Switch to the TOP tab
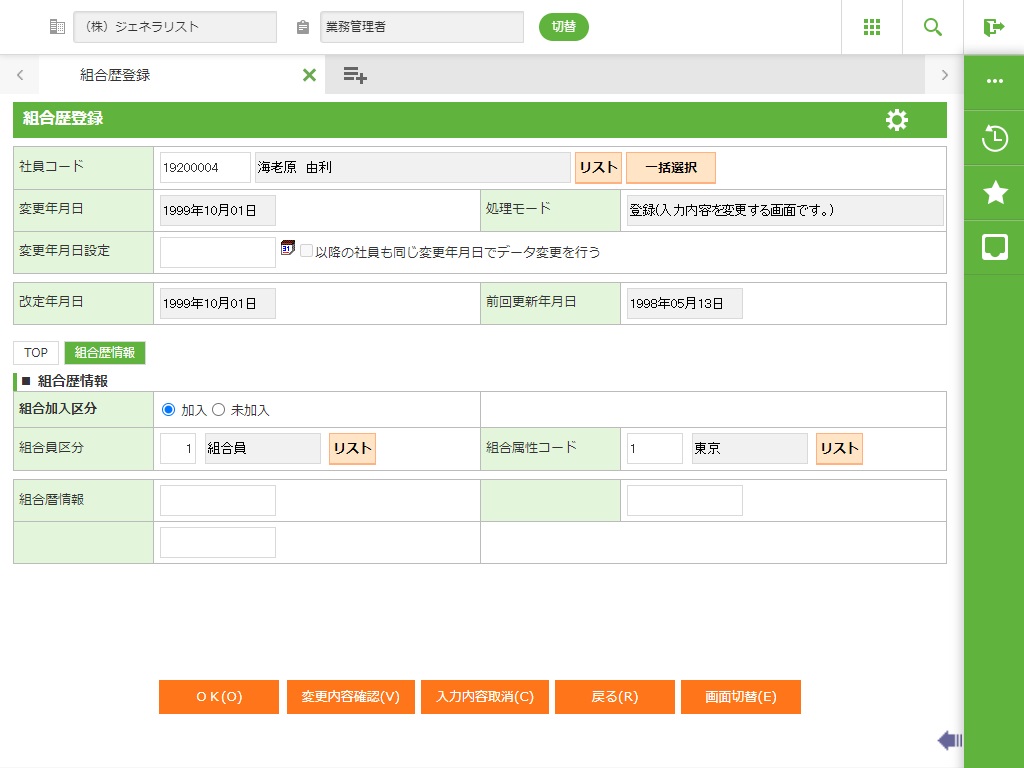This screenshot has height=768, width=1024. [36, 353]
